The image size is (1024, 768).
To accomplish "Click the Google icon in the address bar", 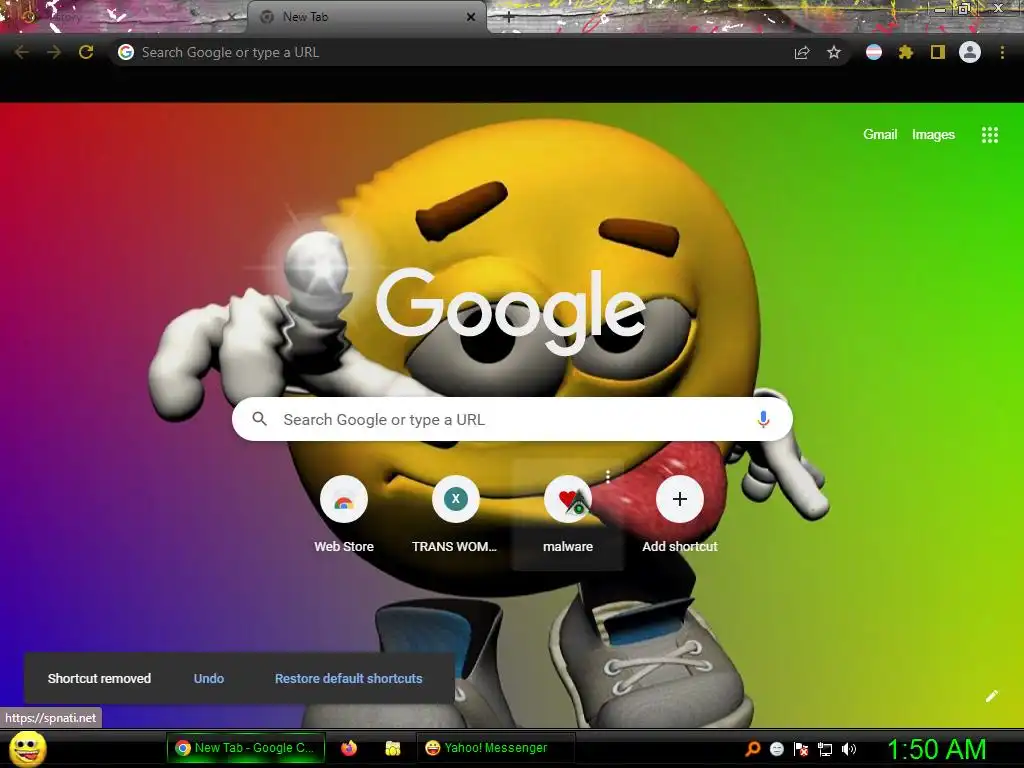I will coord(126,52).
